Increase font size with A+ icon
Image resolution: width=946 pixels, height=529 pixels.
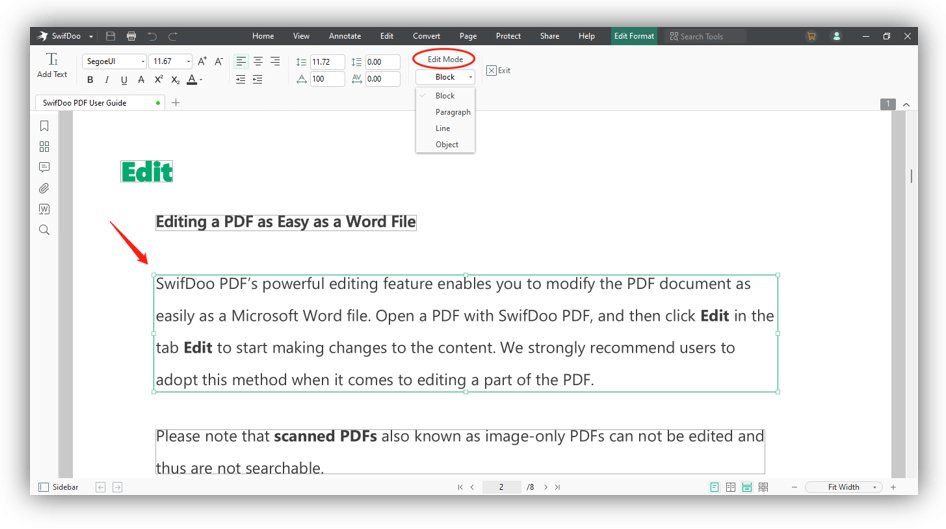pyautogui.click(x=202, y=62)
